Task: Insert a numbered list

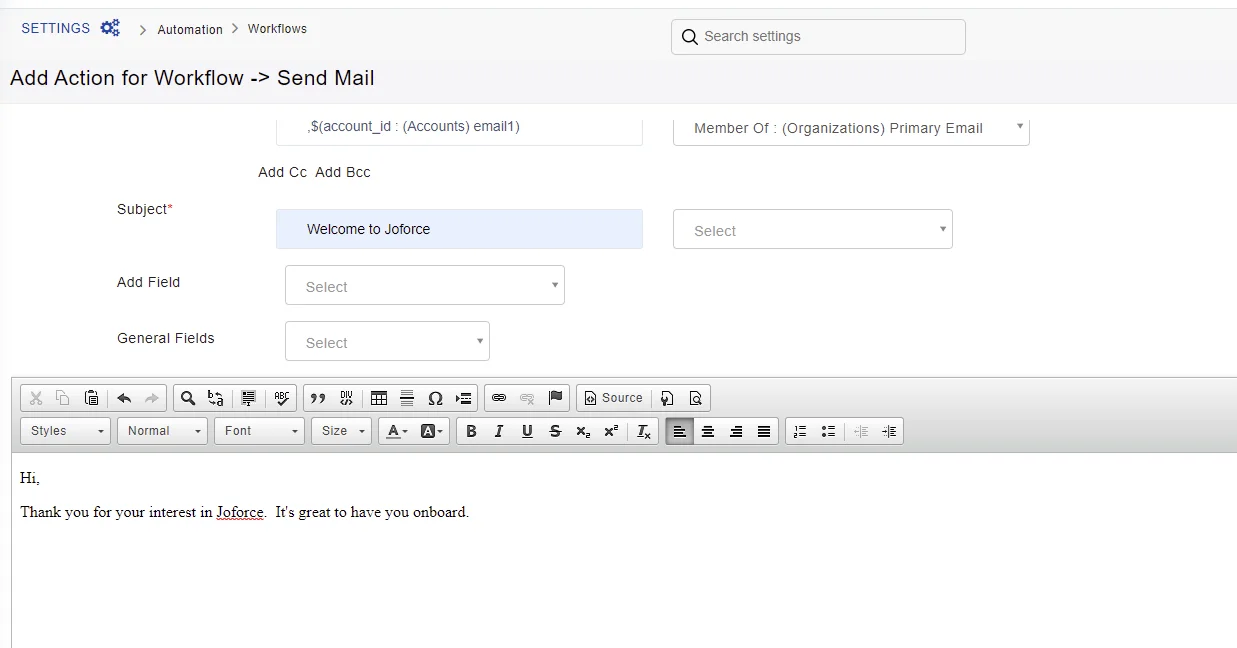Action: pyautogui.click(x=800, y=431)
